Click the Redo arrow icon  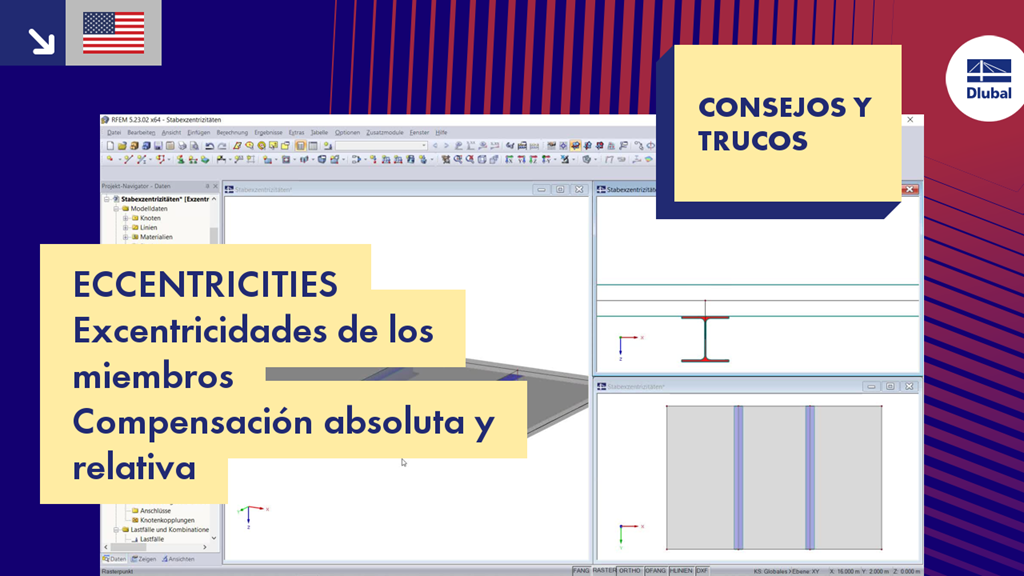pos(222,146)
